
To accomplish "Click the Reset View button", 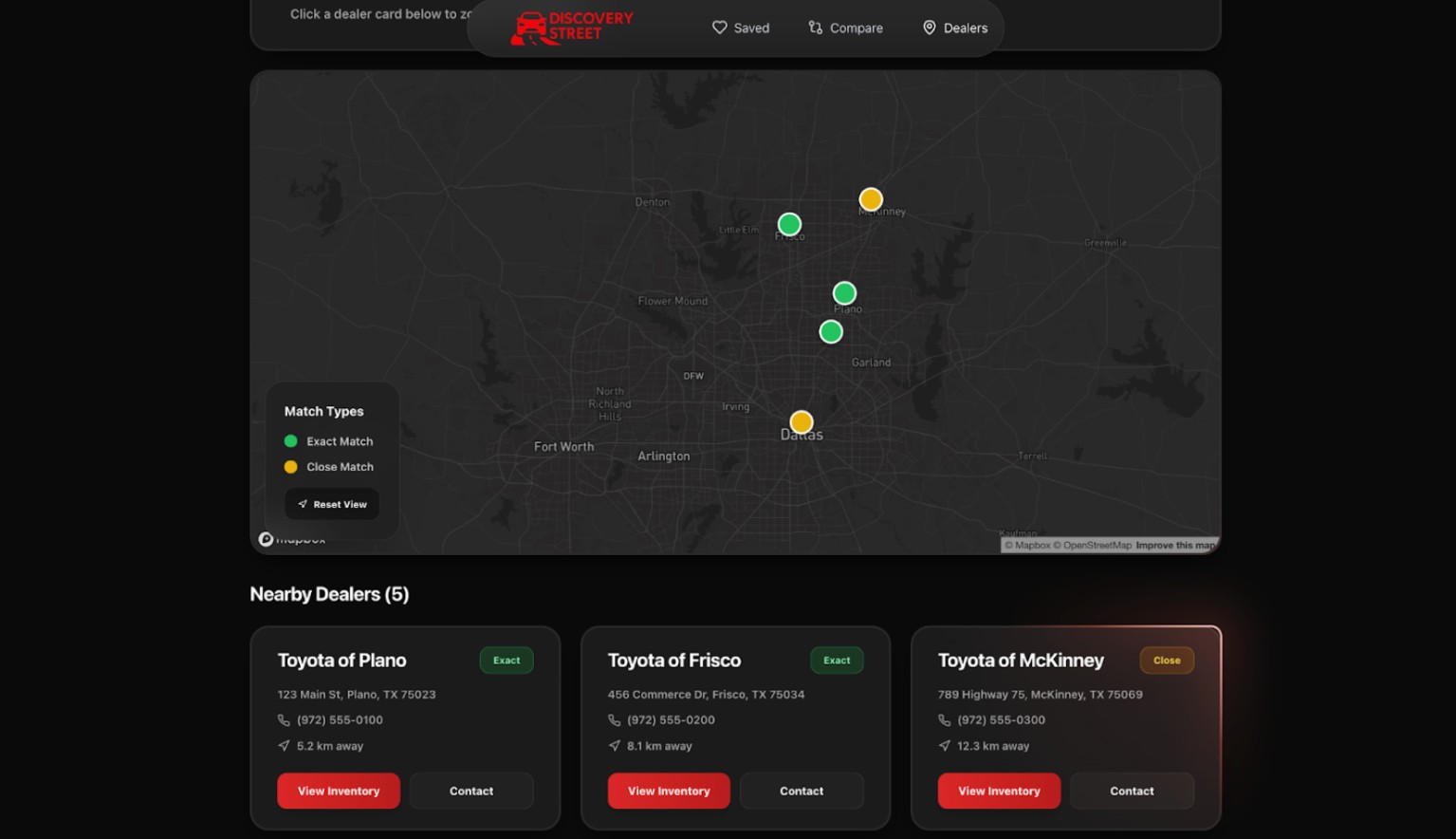I will point(332,504).
